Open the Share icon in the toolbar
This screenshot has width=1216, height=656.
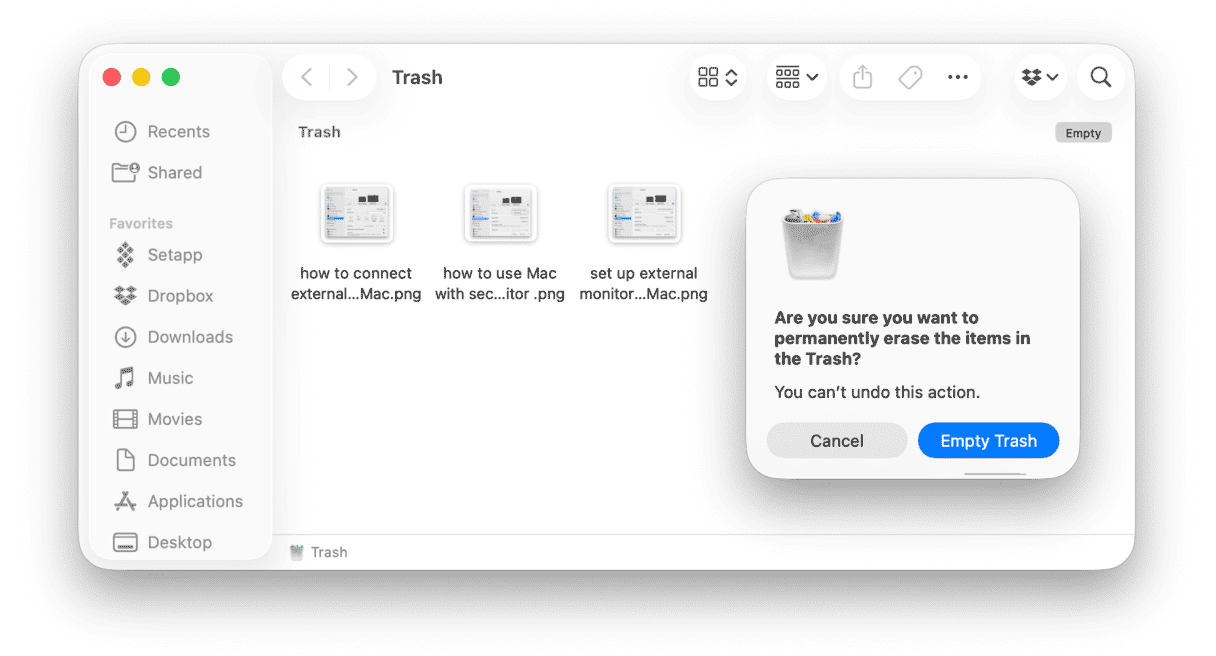coord(861,77)
